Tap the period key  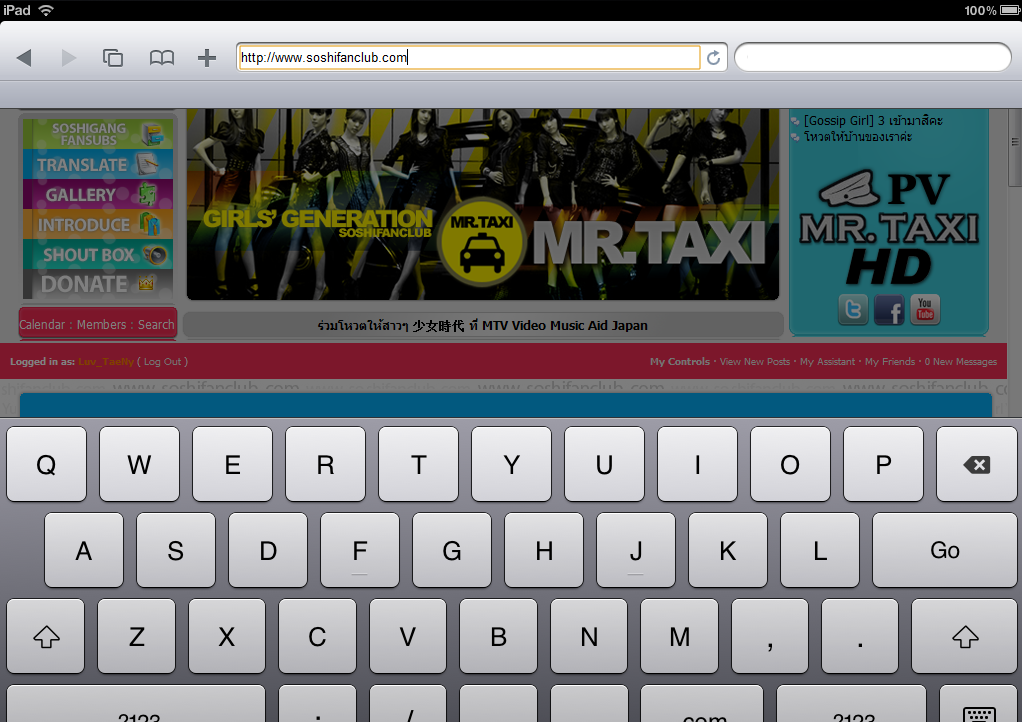[x=860, y=636]
